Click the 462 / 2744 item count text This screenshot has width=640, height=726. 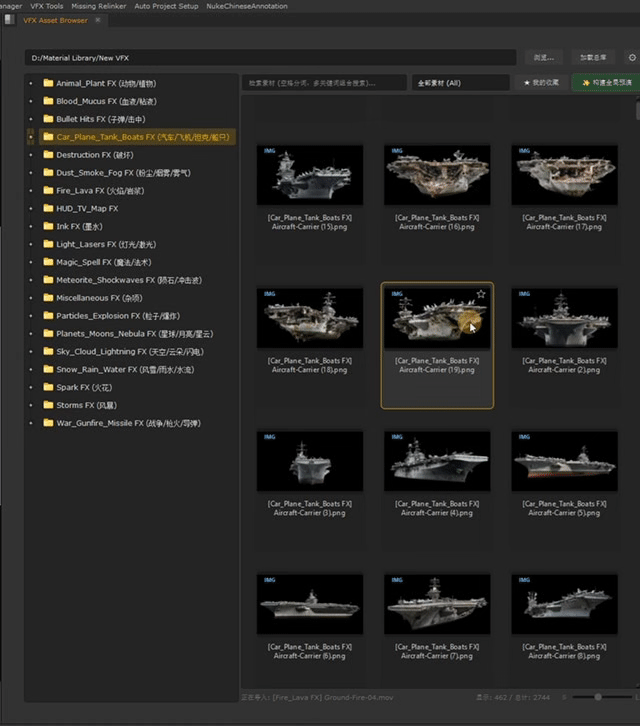pos(513,697)
